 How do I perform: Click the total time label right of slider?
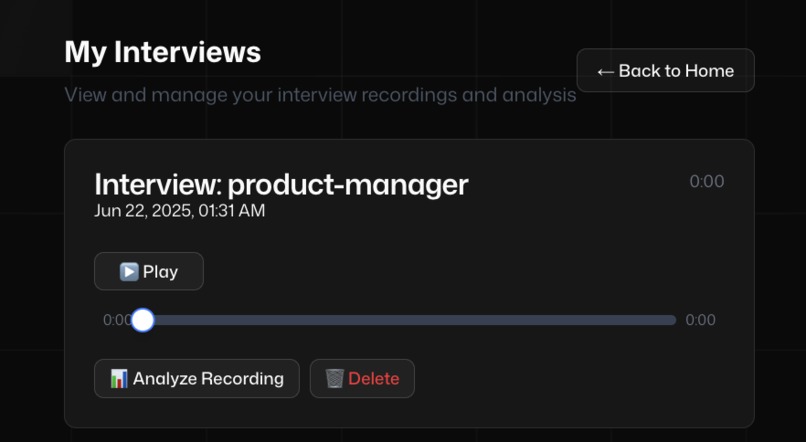click(700, 320)
